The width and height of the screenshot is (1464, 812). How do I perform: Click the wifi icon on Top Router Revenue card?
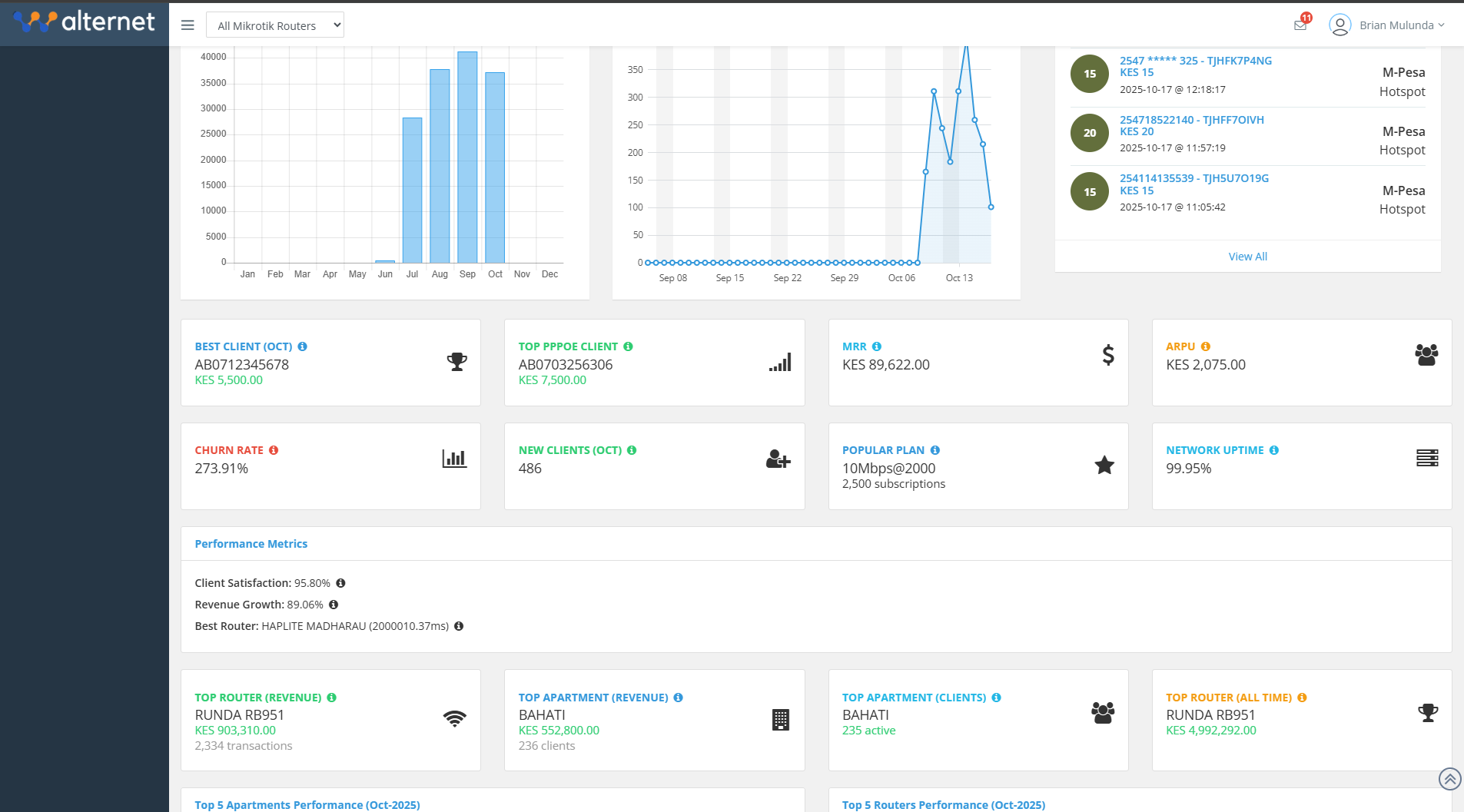tap(455, 719)
